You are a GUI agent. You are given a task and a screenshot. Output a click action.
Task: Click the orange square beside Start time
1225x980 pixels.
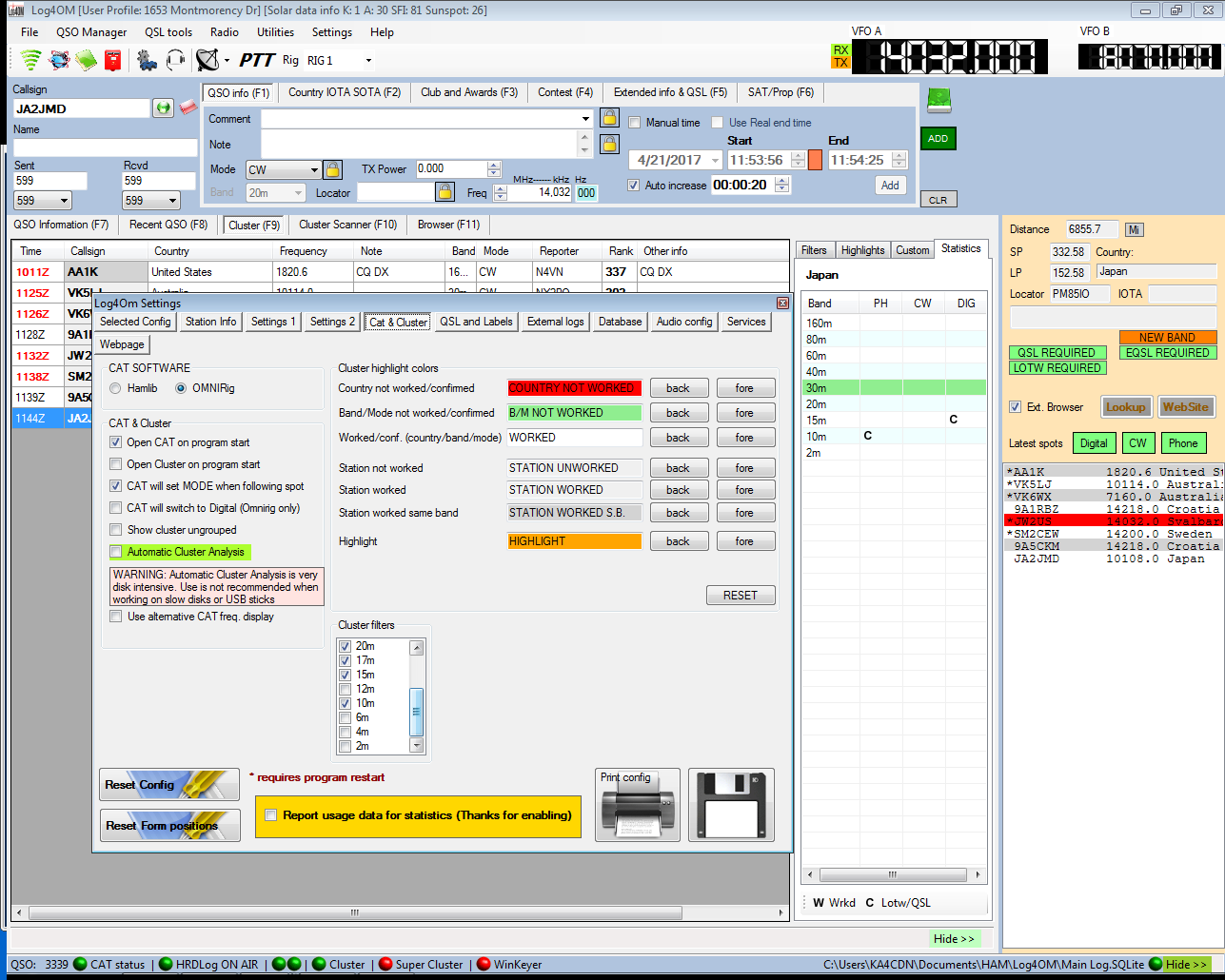pyautogui.click(x=815, y=160)
